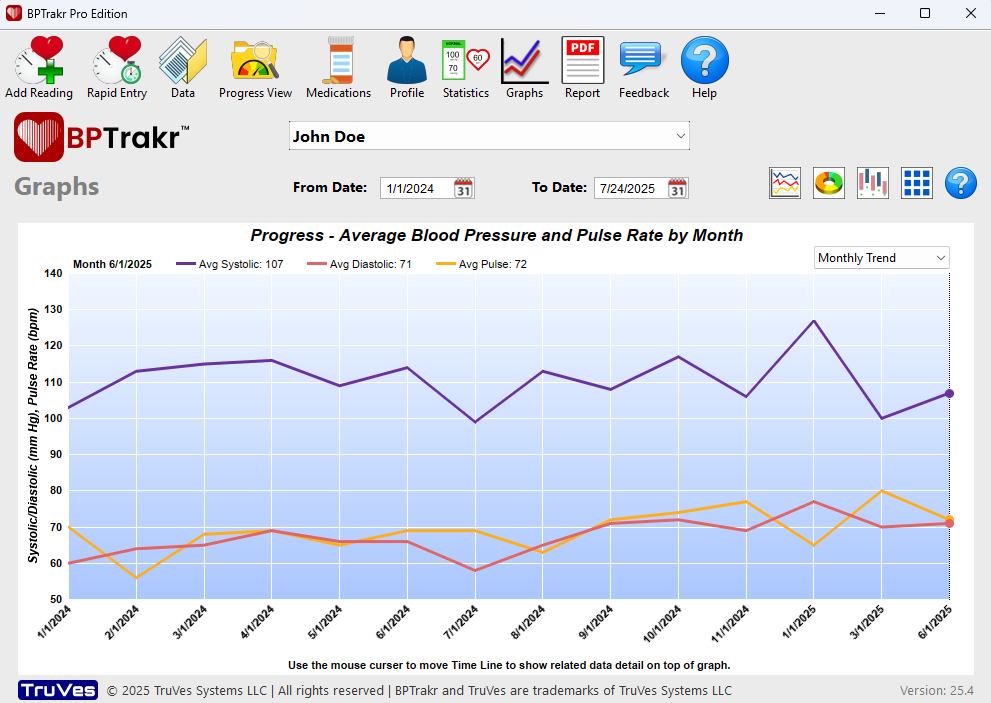Viewport: 991px width, 703px height.
Task: Open the Add Reading tool
Action: tap(38, 67)
